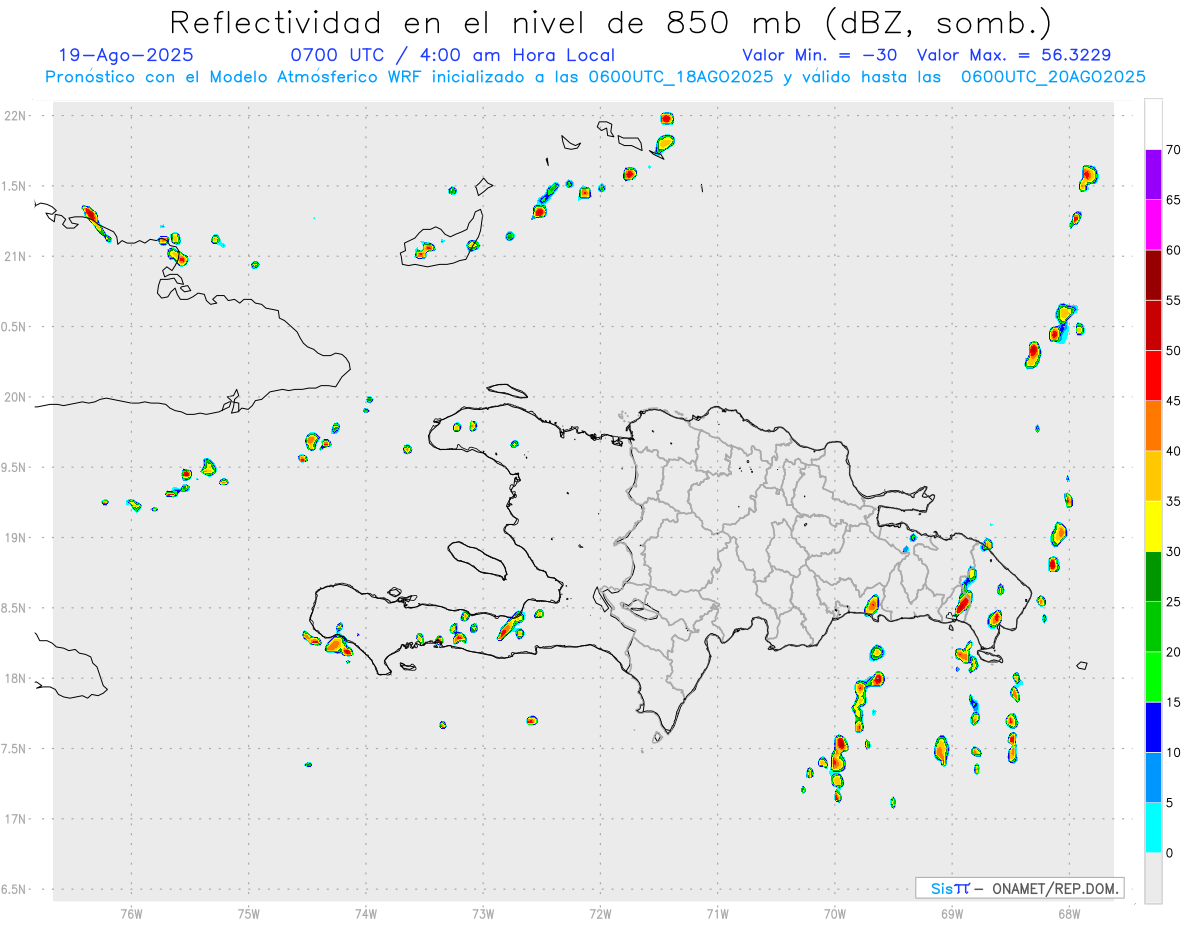
Task: Click the '20N' latitude label
Action: pos(15,397)
